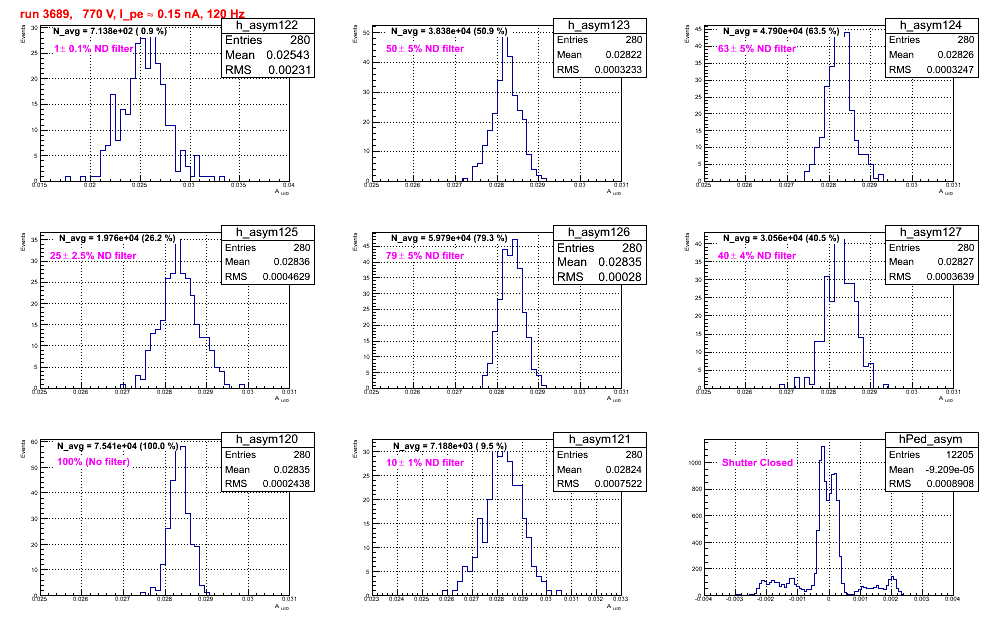Viewport: 996px width, 622px height.
Task: Click the '100% (No filter)' label
Action: pyautogui.click(x=93, y=462)
